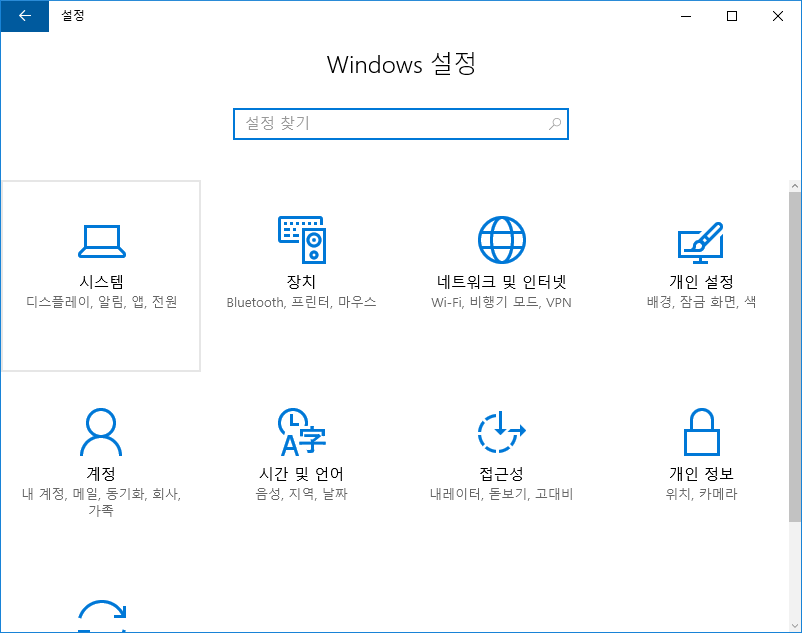Image resolution: width=802 pixels, height=633 pixels.
Task: Click the scrollbar up arrow
Action: point(794,186)
